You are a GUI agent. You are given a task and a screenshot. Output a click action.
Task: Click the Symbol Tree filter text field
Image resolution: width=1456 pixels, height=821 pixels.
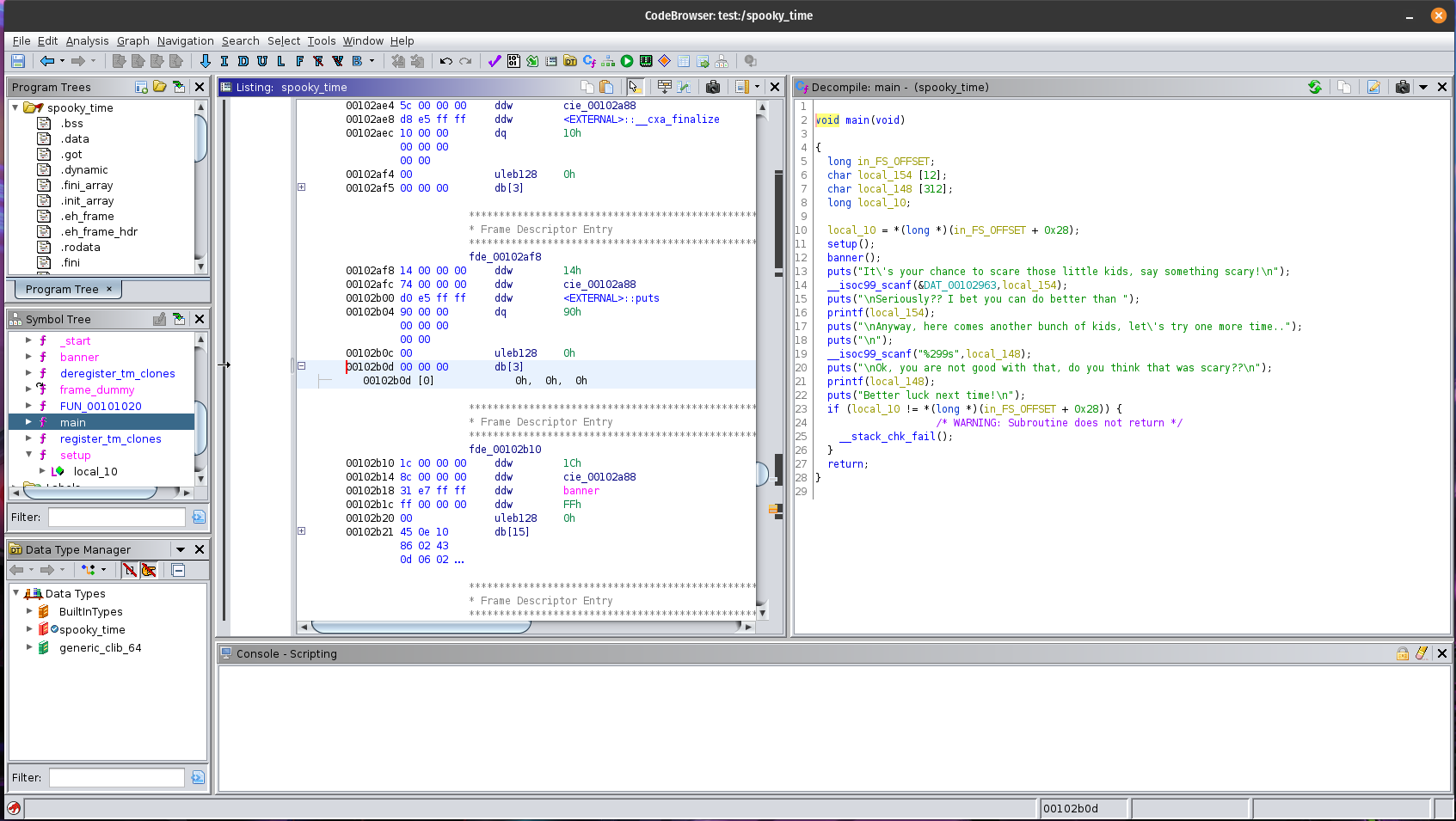(x=116, y=517)
